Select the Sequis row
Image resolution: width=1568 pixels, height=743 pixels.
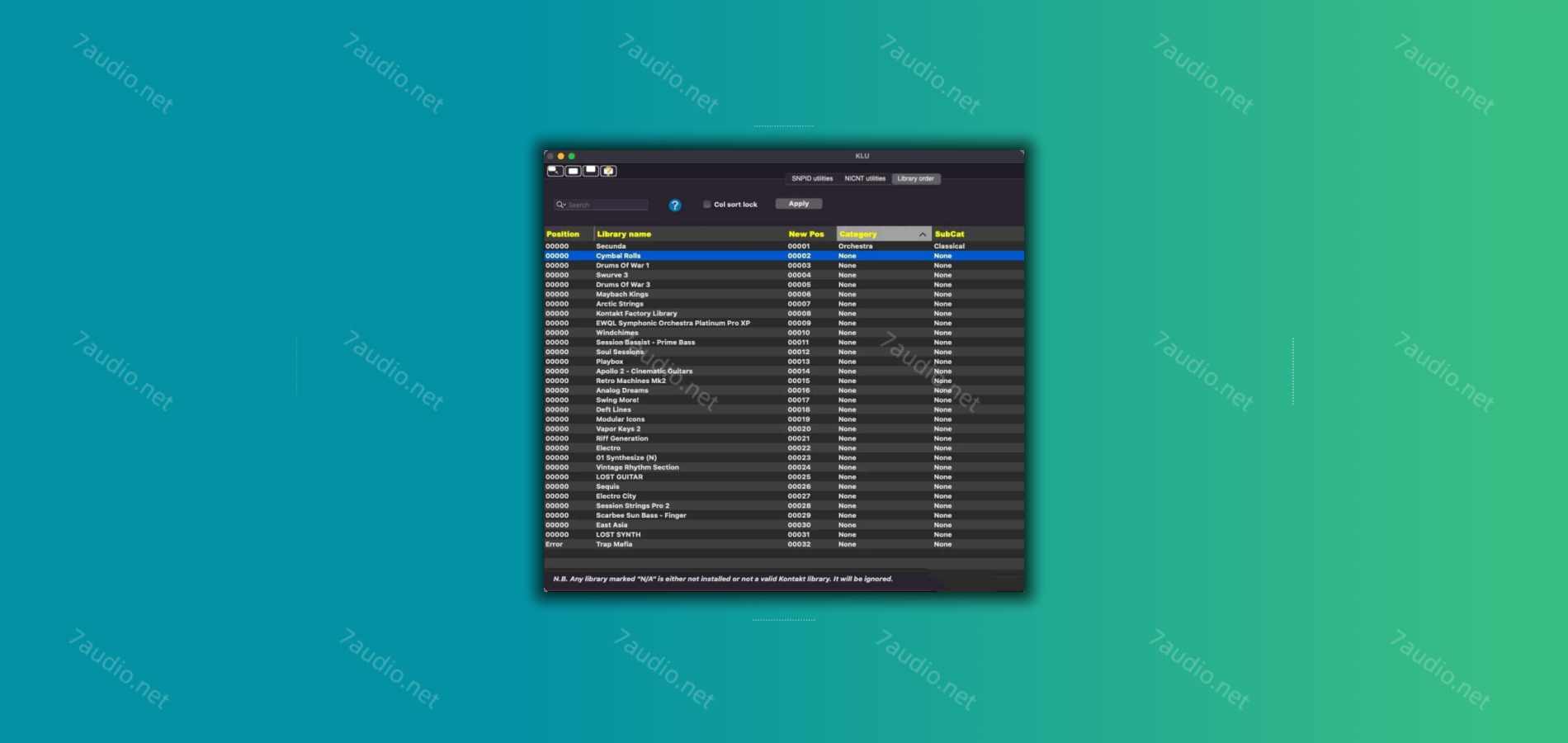tap(784, 487)
